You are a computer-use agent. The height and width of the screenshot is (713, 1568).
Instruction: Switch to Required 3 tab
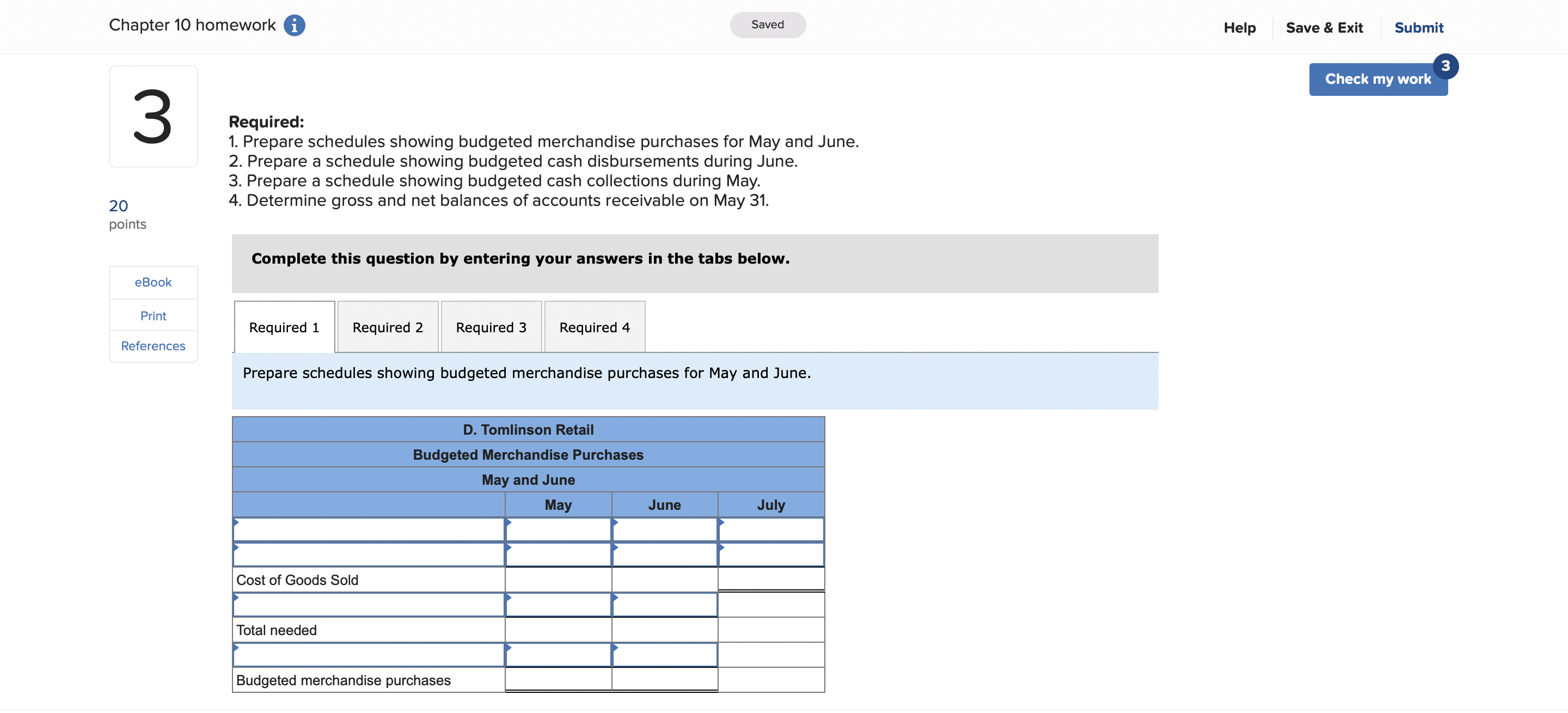[491, 327]
